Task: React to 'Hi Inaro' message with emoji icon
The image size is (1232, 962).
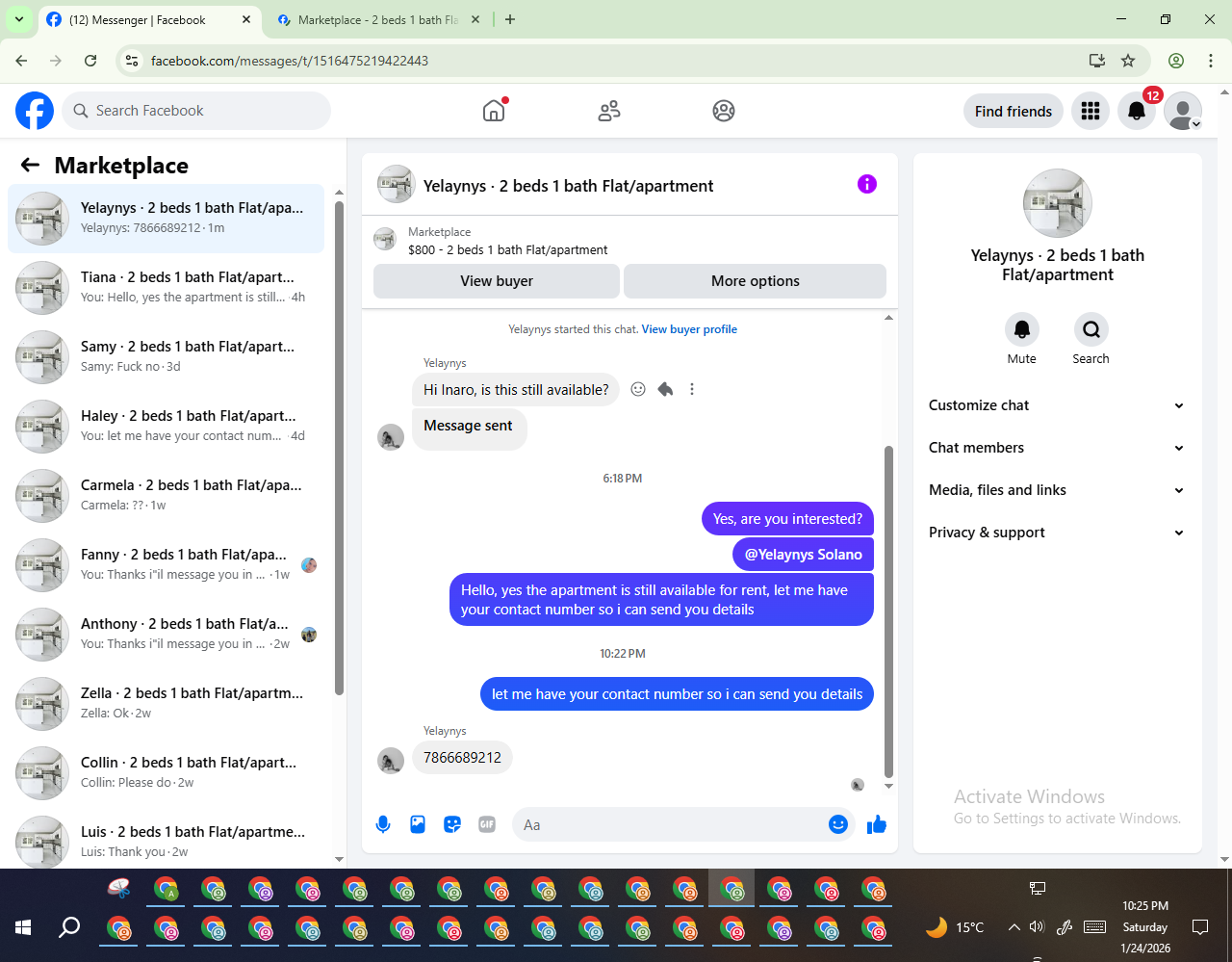Action: point(638,389)
